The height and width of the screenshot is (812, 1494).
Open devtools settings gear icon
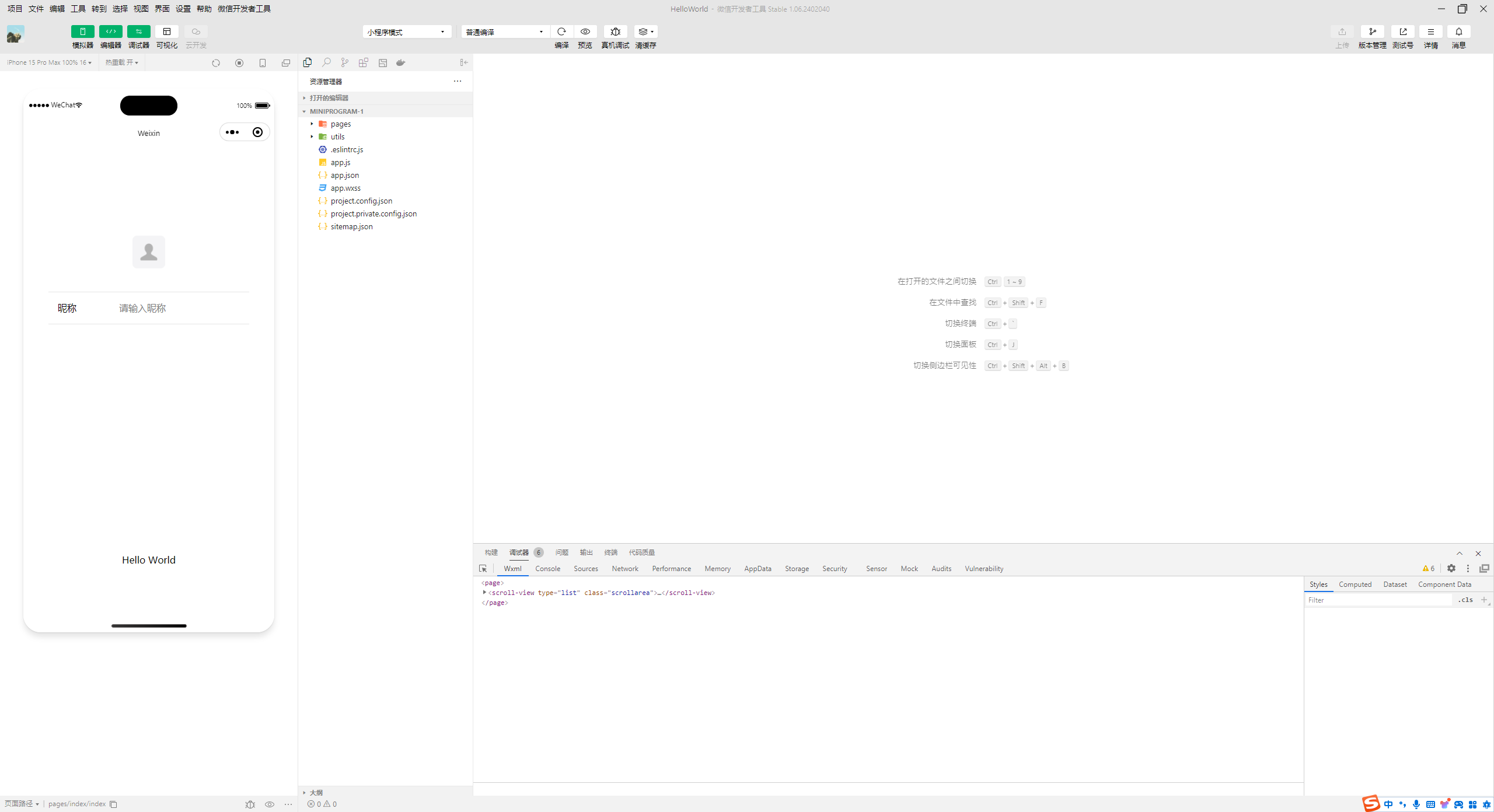[1451, 569]
